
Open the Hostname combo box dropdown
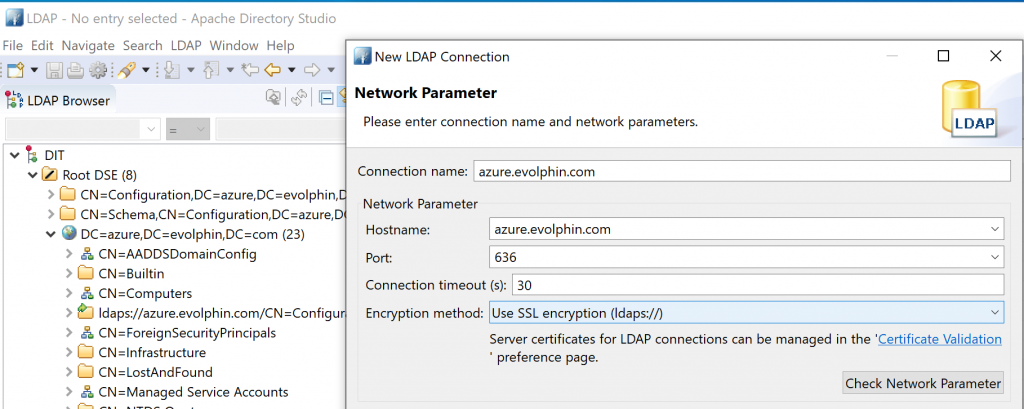pos(995,230)
